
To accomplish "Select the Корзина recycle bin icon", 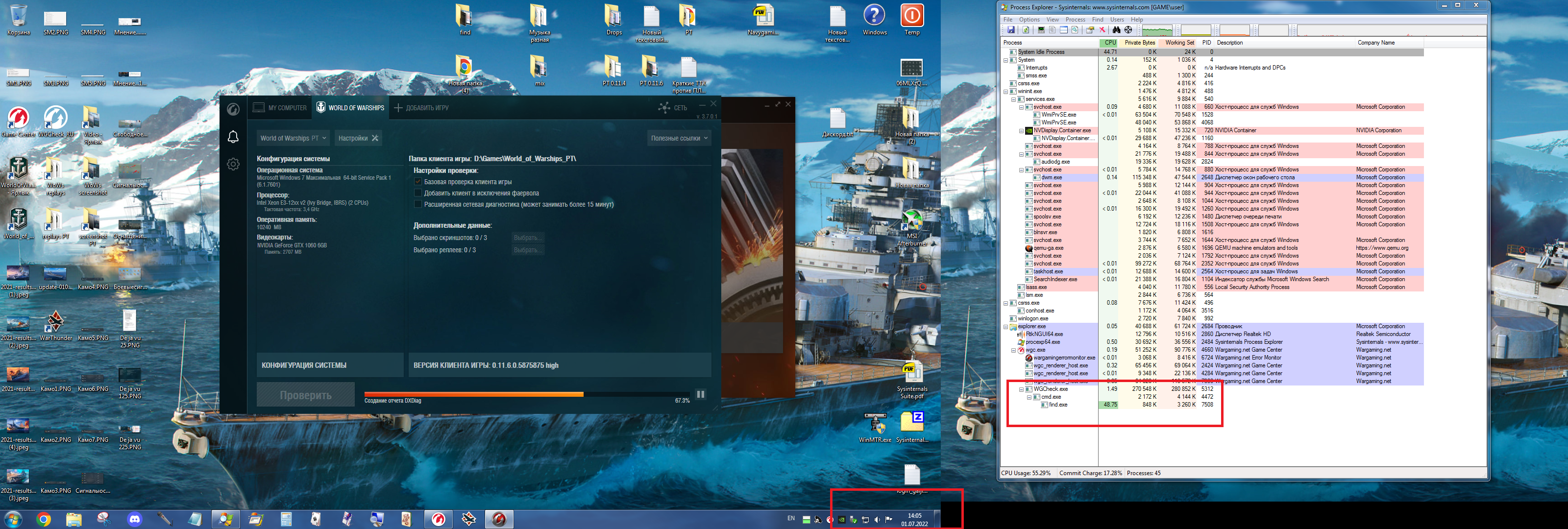I will pos(18,20).
